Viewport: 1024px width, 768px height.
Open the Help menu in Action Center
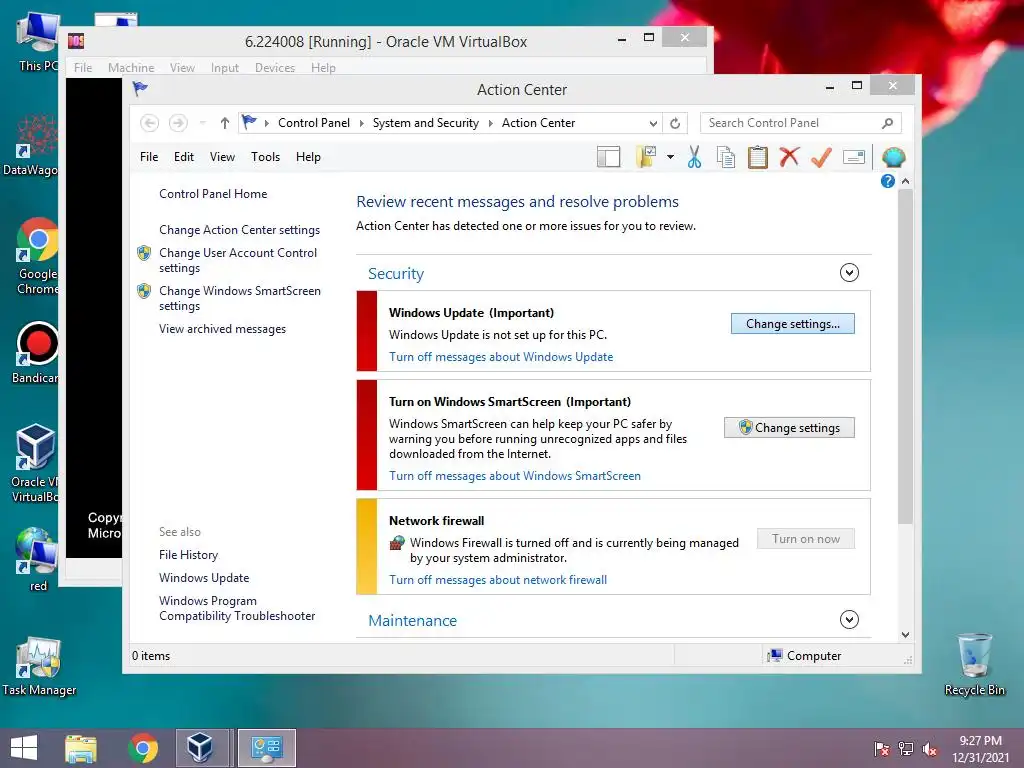[308, 157]
